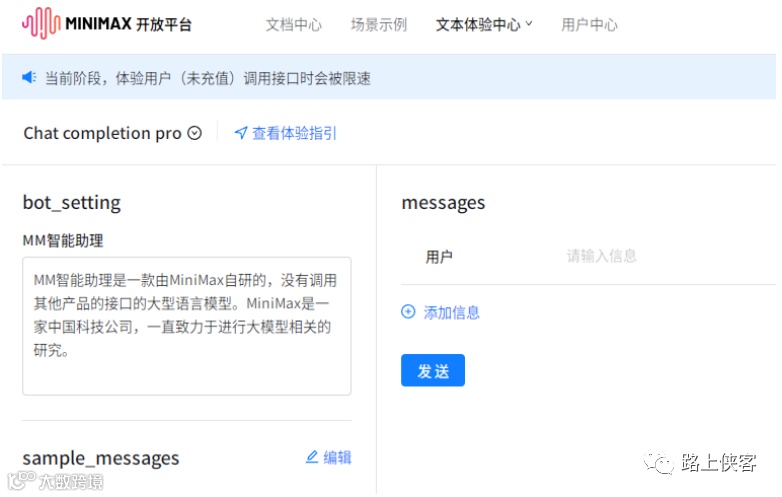This screenshot has height=497, width=782.
Task: Click the bot_setting heading
Action: coord(72,203)
